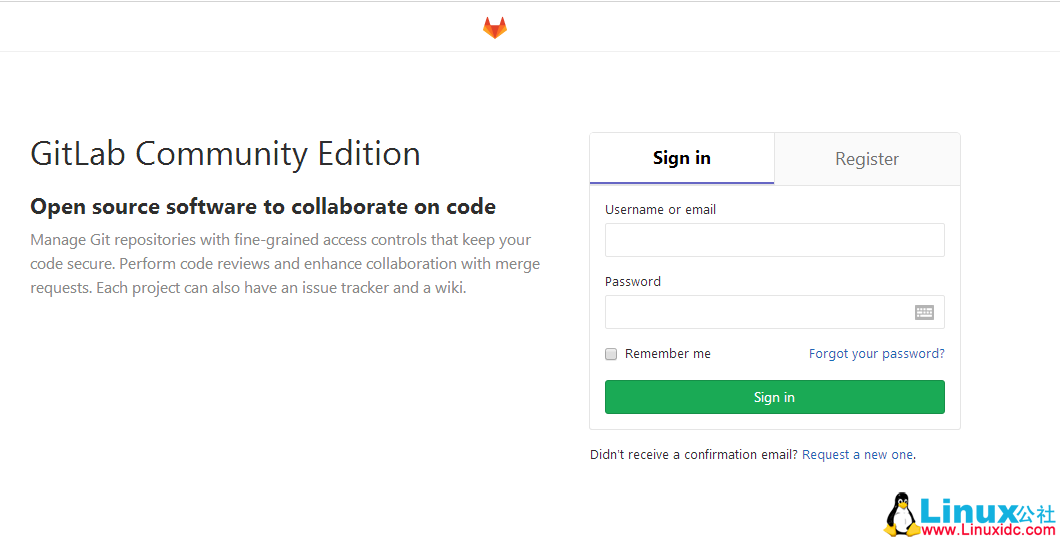
Task: Click the Username or email label
Action: pyautogui.click(x=660, y=210)
